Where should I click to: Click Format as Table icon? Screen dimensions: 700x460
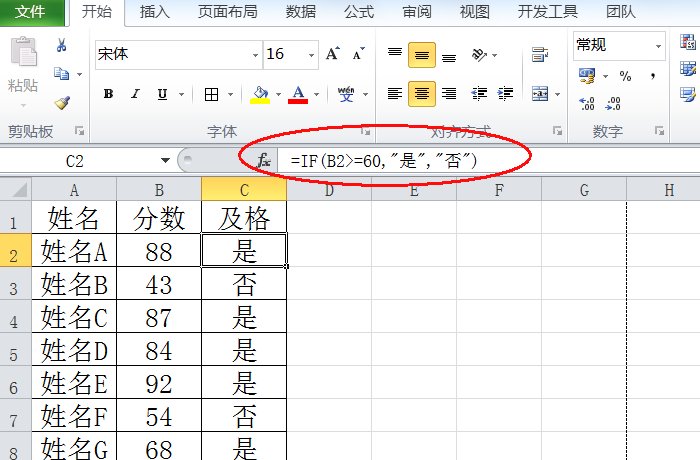[688, 69]
